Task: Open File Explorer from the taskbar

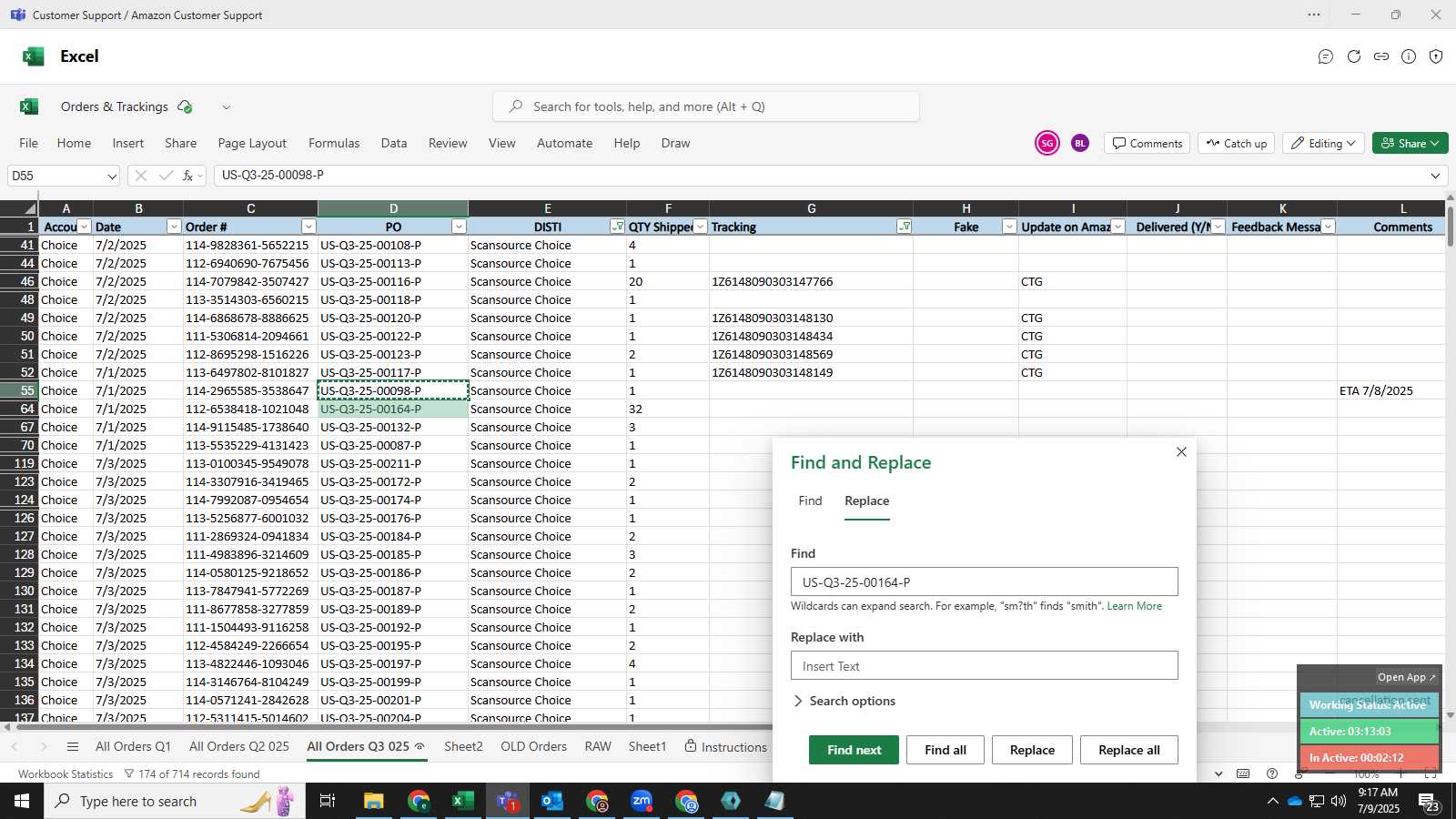Action: 374,801
